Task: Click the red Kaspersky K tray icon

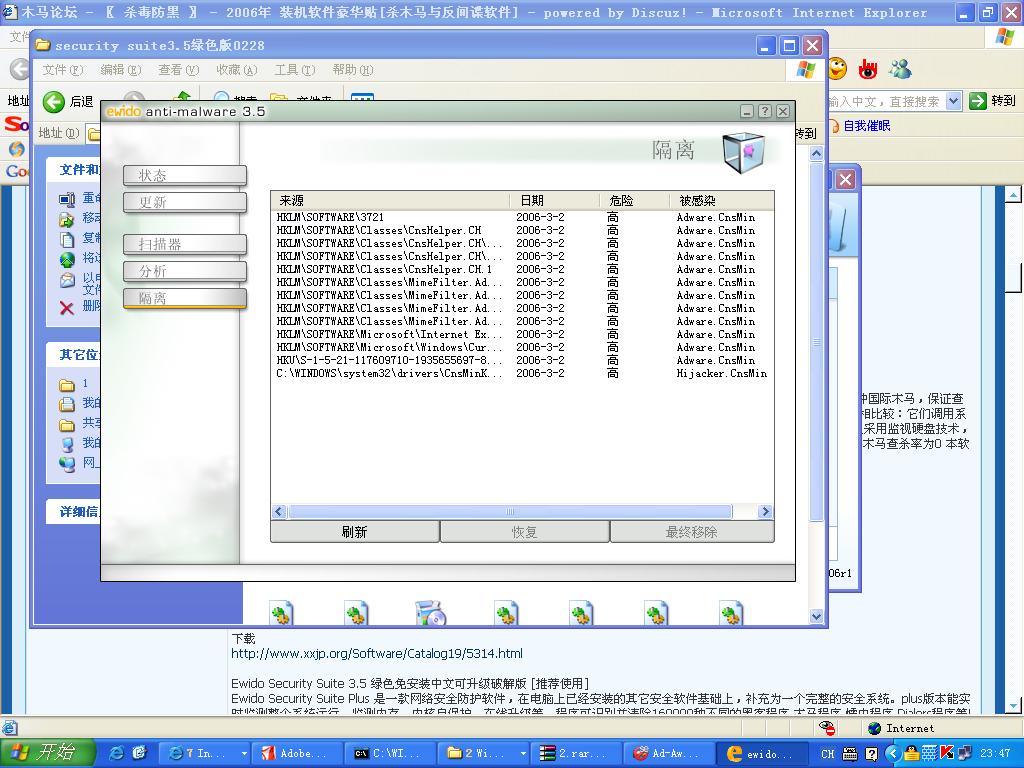Action: [946, 754]
